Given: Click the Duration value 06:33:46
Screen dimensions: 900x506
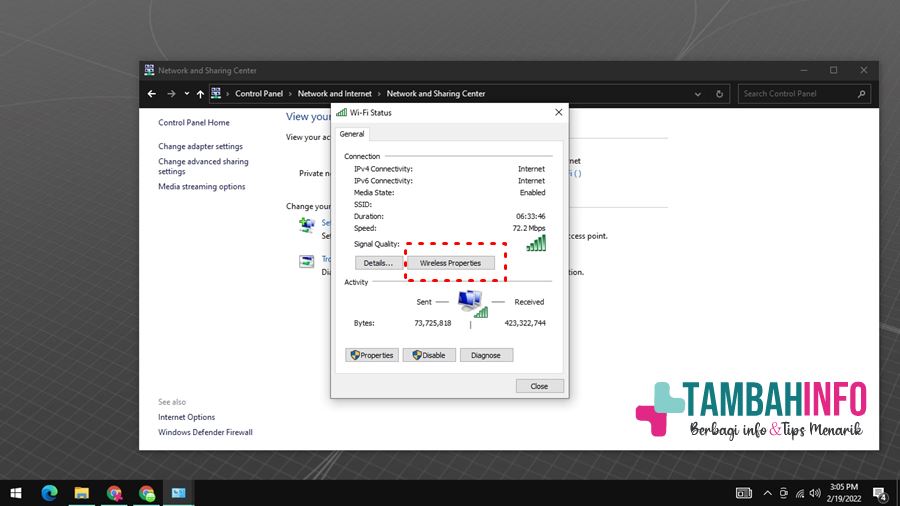Looking at the screenshot, I should 531,216.
